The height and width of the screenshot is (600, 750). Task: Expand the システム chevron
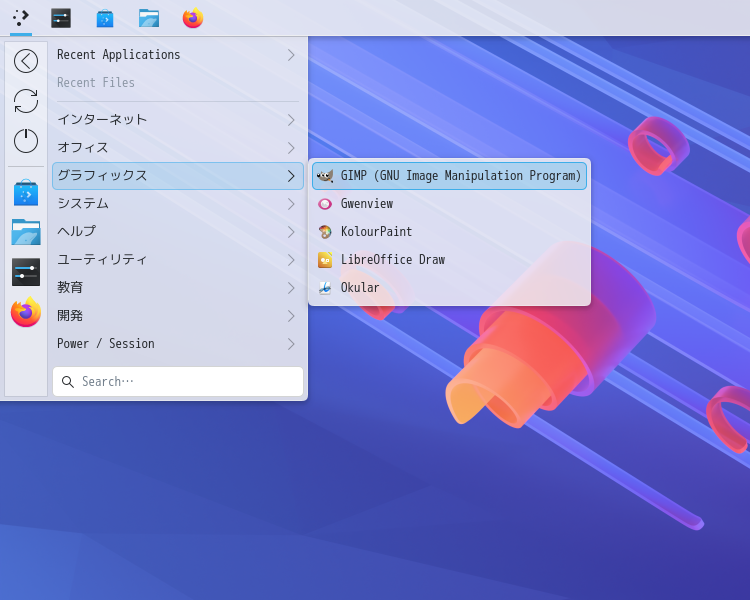291,204
